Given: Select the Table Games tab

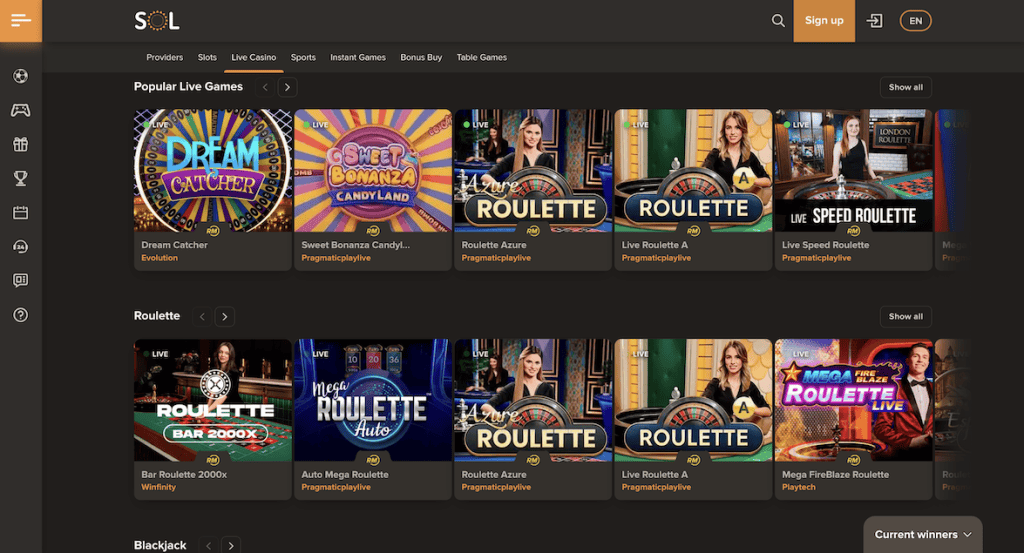Looking at the screenshot, I should (481, 58).
